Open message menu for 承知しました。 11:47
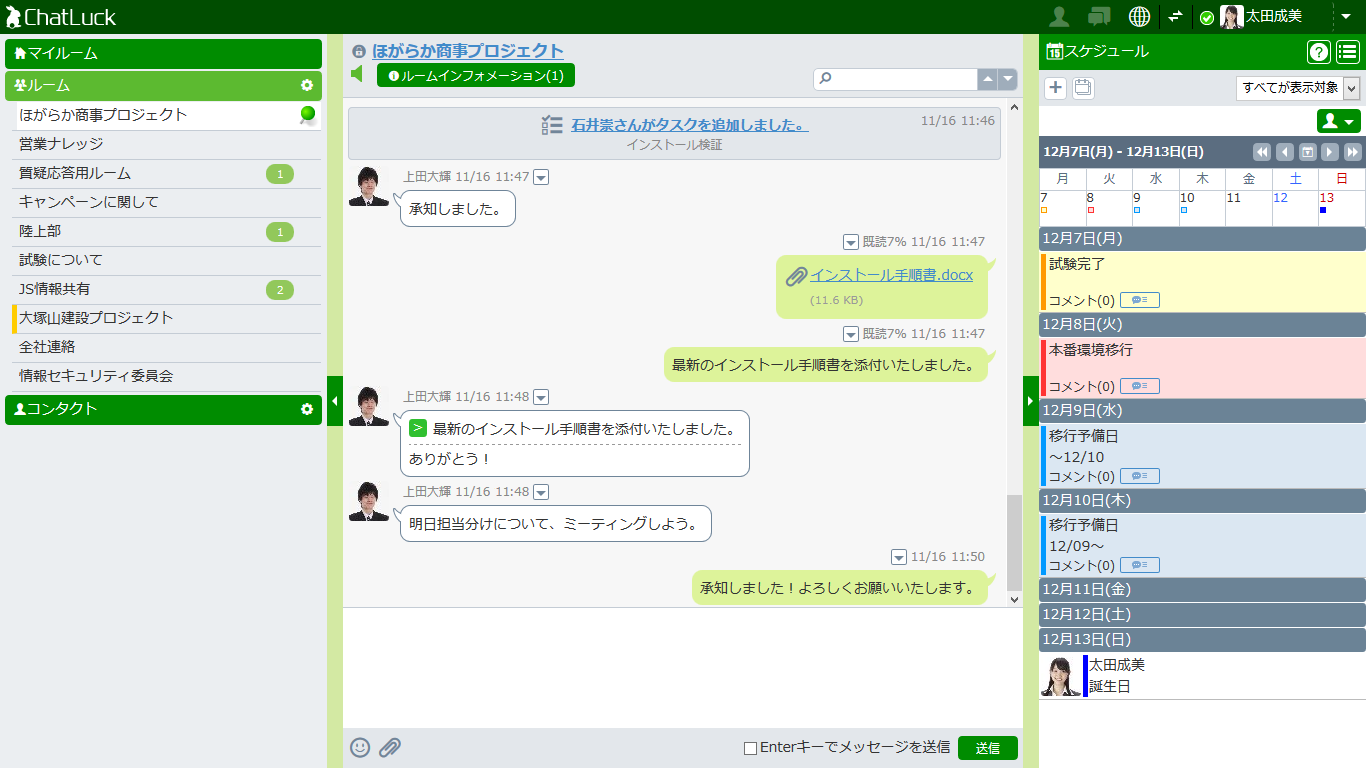Screen dimensions: 1366x768 541,177
